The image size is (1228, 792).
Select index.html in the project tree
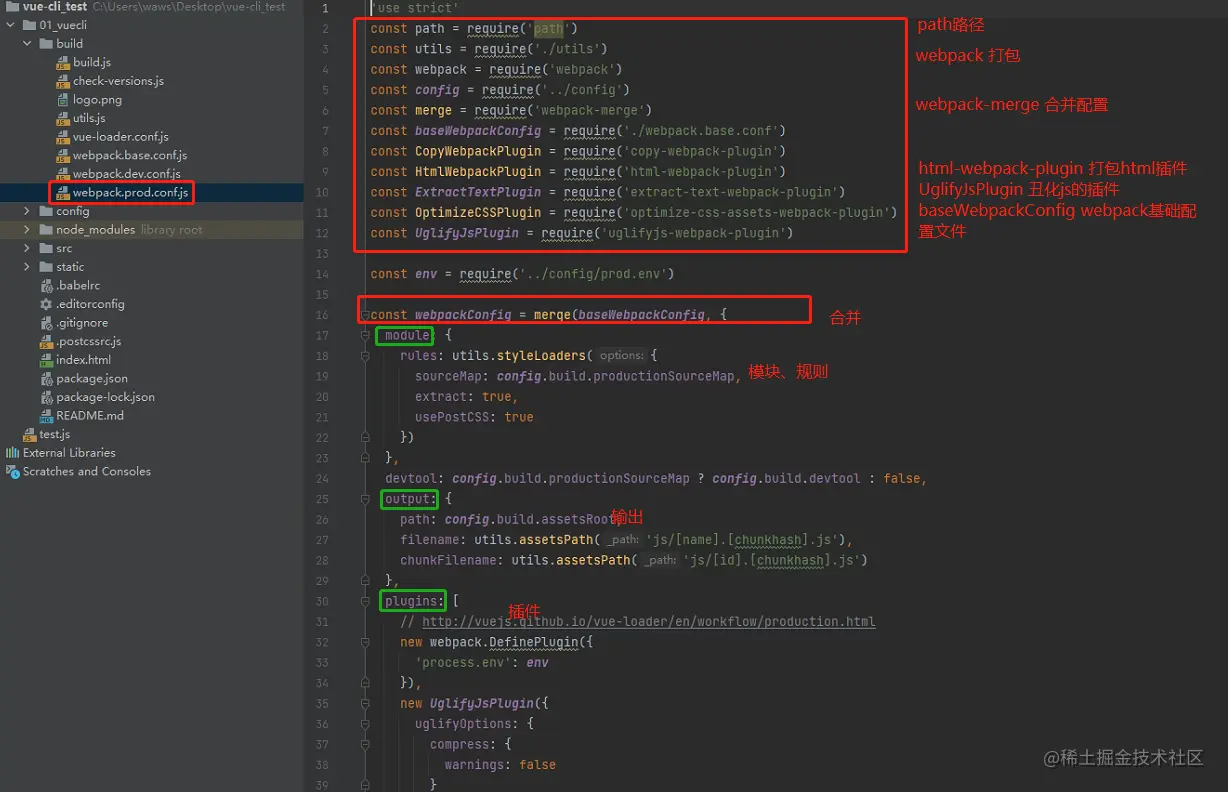coord(84,360)
